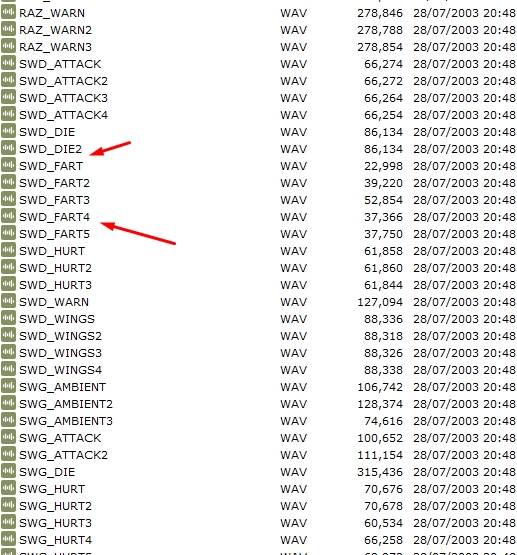Select the file name SWD_WARN
This screenshot has height=555, width=517.
pos(54,302)
